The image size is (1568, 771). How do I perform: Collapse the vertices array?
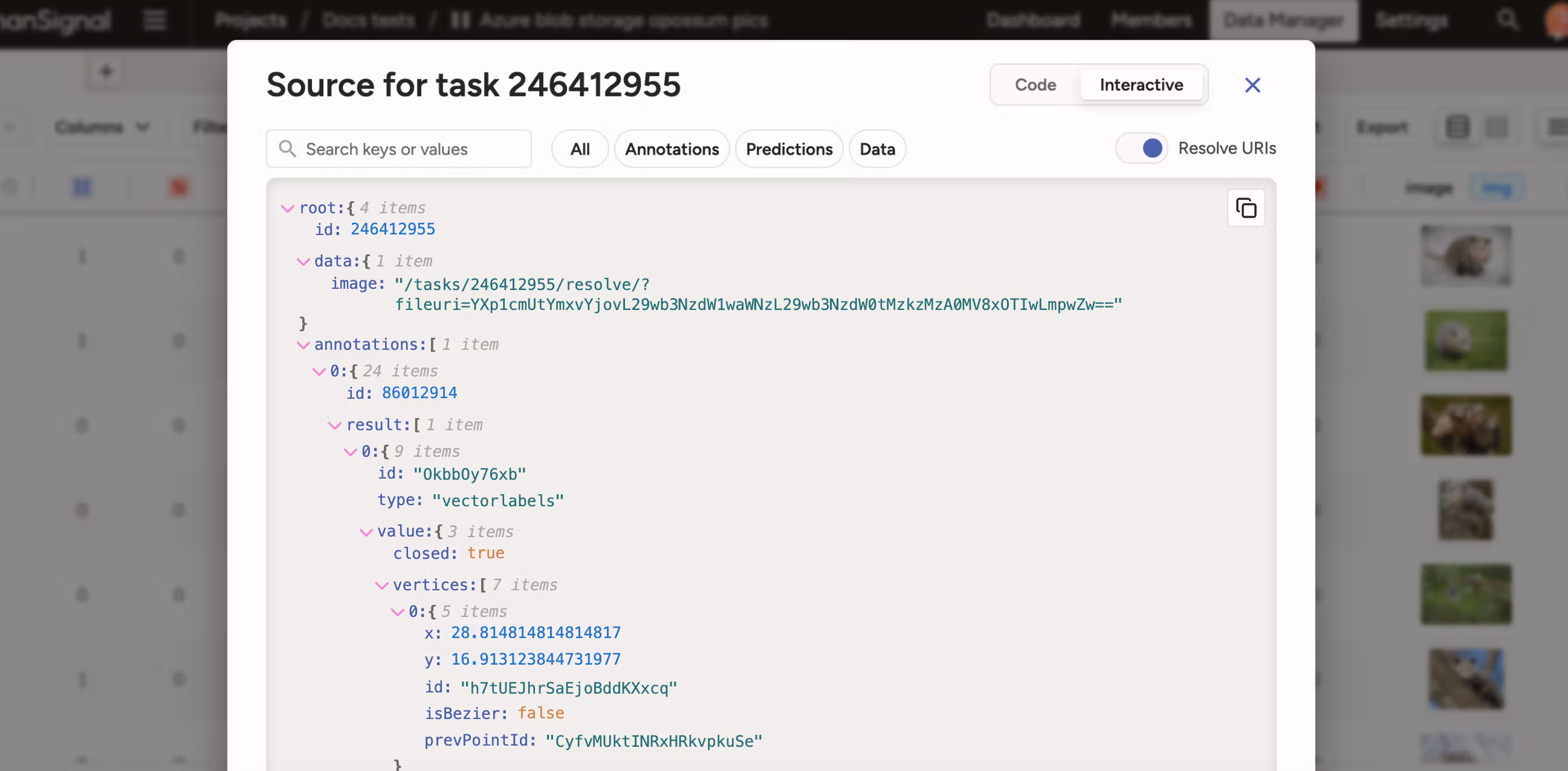click(382, 585)
